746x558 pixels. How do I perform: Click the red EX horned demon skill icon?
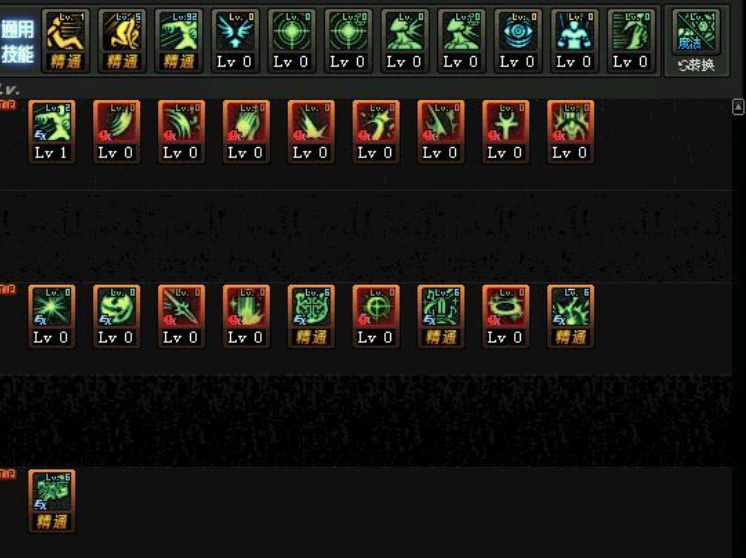click(x=570, y=132)
